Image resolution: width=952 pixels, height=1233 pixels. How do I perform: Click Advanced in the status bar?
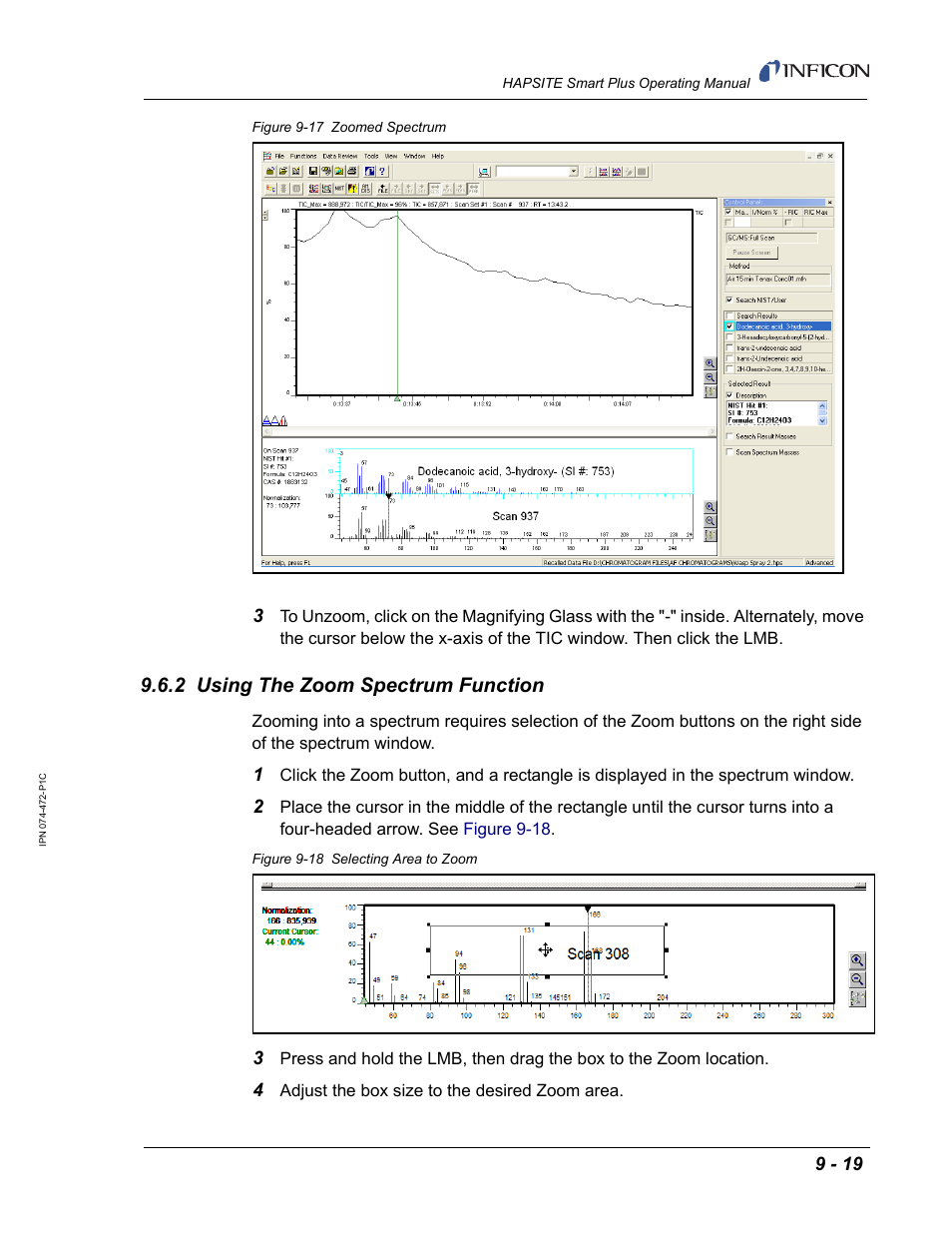tap(819, 563)
